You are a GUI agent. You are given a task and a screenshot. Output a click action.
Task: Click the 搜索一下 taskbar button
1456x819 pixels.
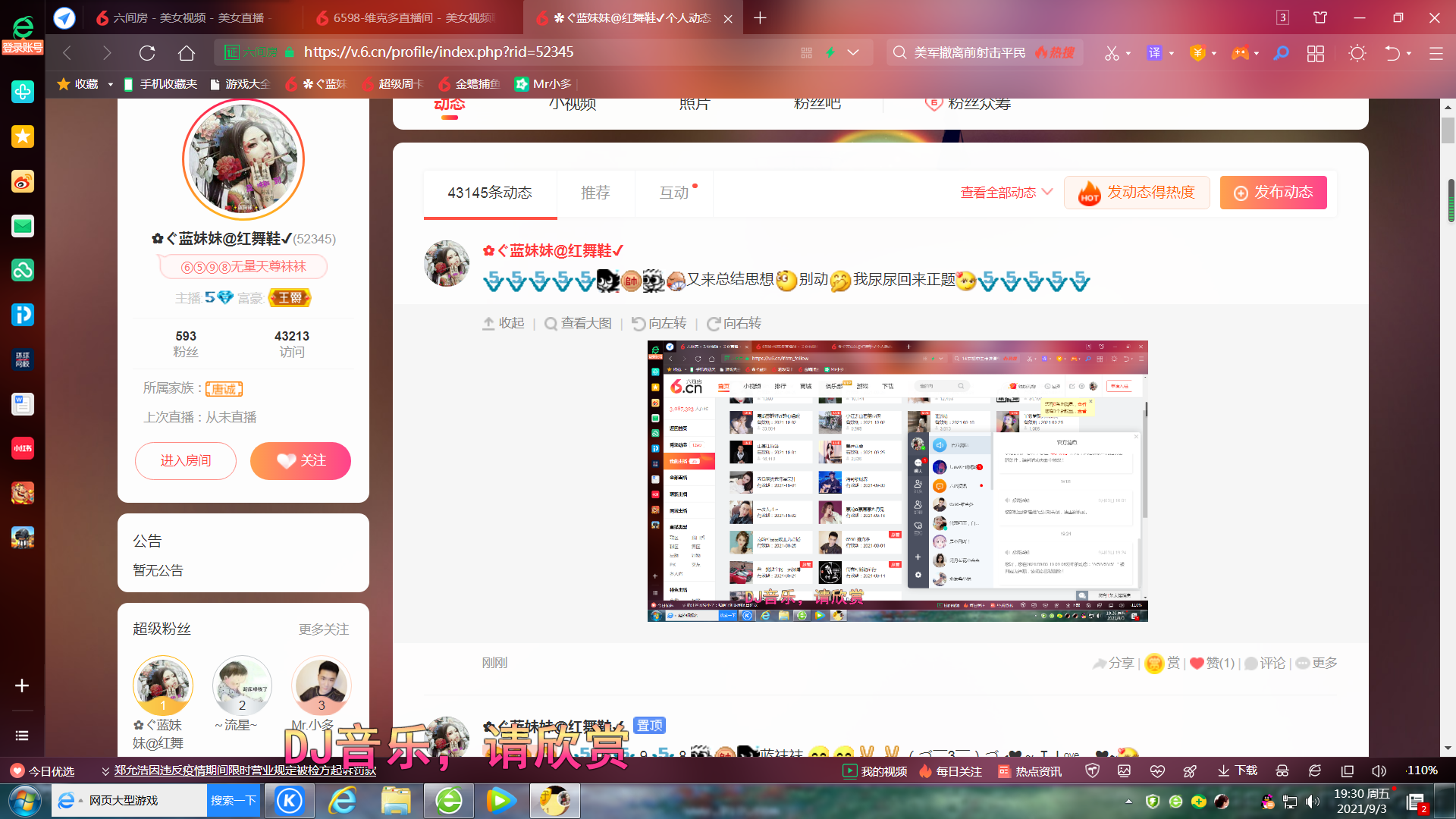pos(234,801)
